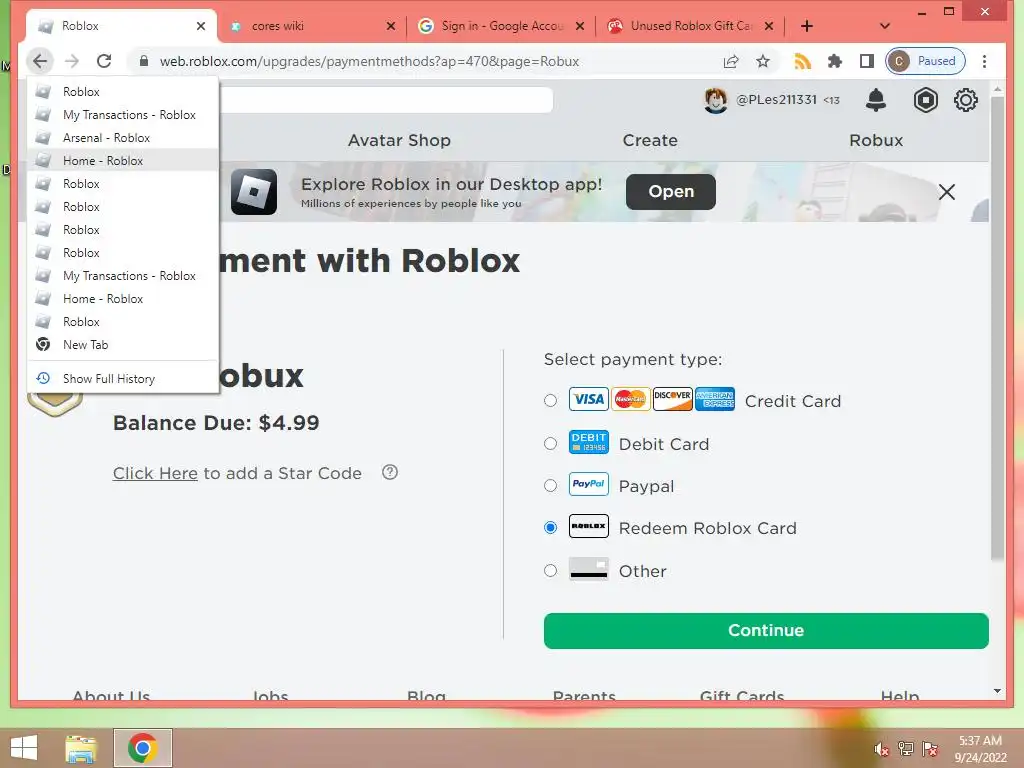Open the RSS feed extension icon
This screenshot has height=768, width=1024.
click(x=802, y=61)
